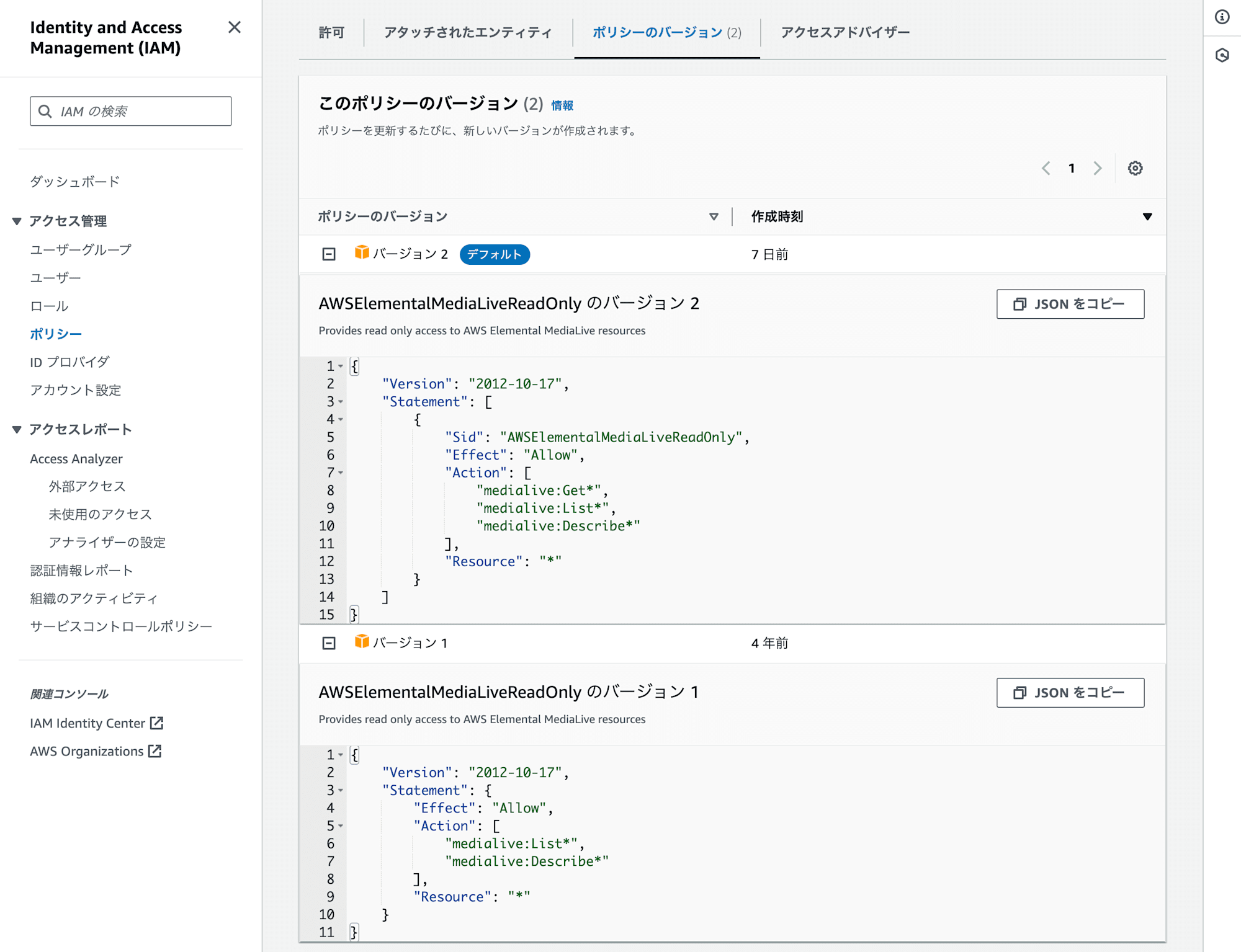Collapse the Version 1 row

[x=329, y=643]
